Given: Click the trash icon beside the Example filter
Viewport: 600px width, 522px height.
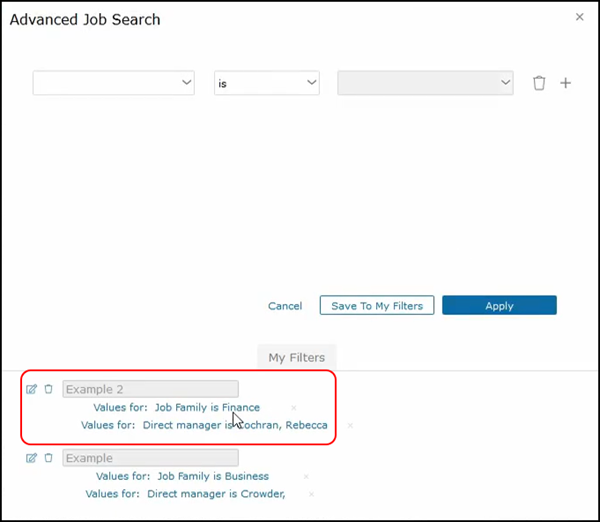Looking at the screenshot, I should pyautogui.click(x=48, y=458).
